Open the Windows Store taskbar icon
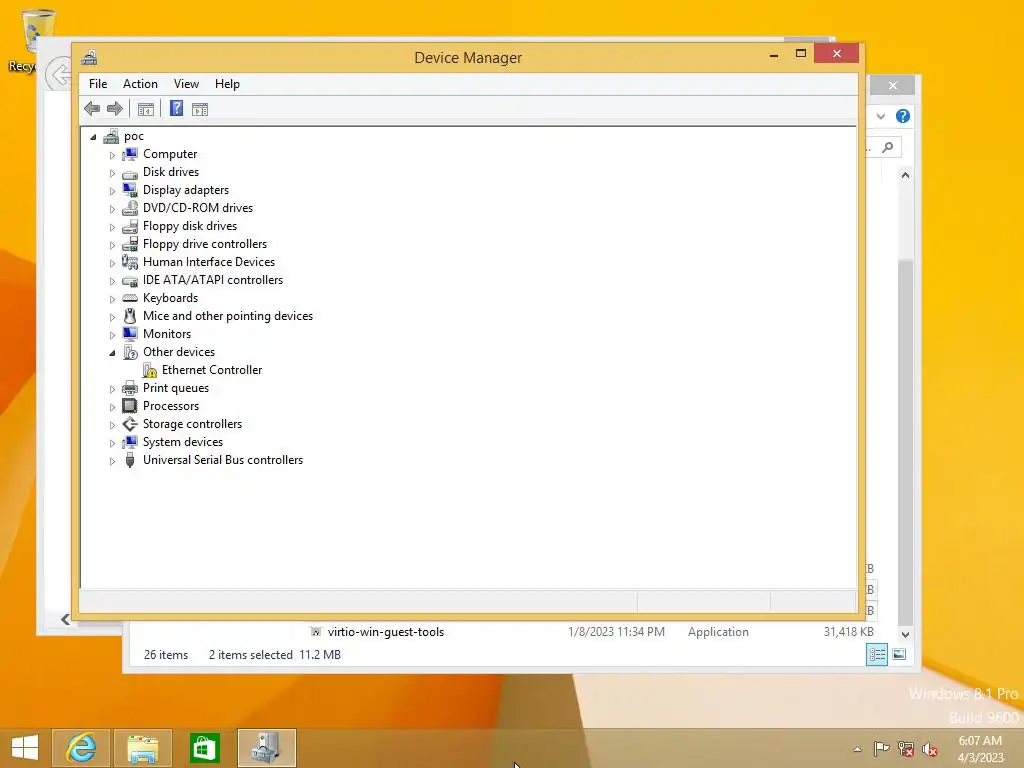 coord(204,748)
